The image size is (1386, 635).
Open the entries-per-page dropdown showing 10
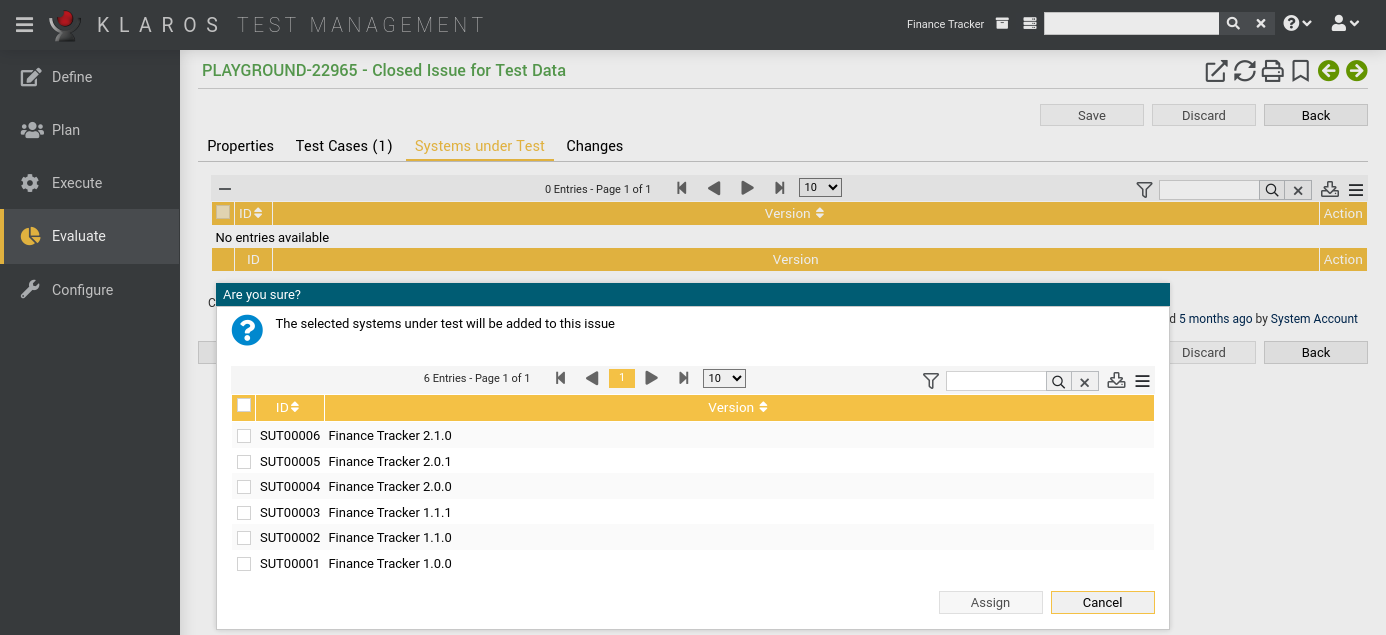(724, 378)
